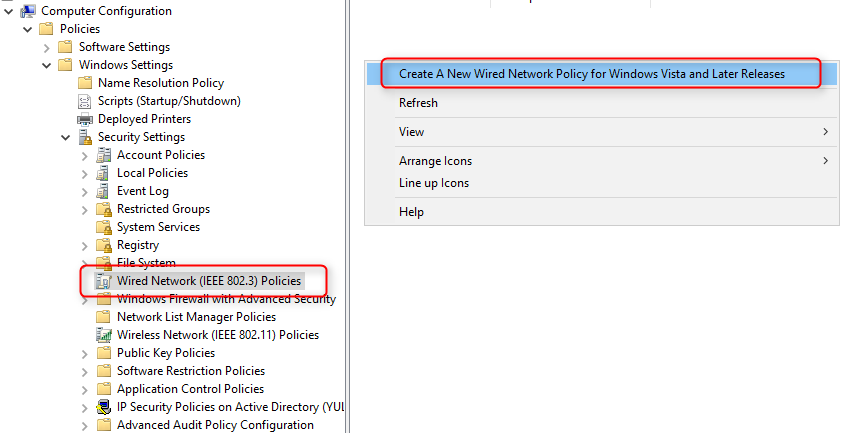Open the Arrange Icons submenu
The image size is (849, 433).
tap(435, 161)
